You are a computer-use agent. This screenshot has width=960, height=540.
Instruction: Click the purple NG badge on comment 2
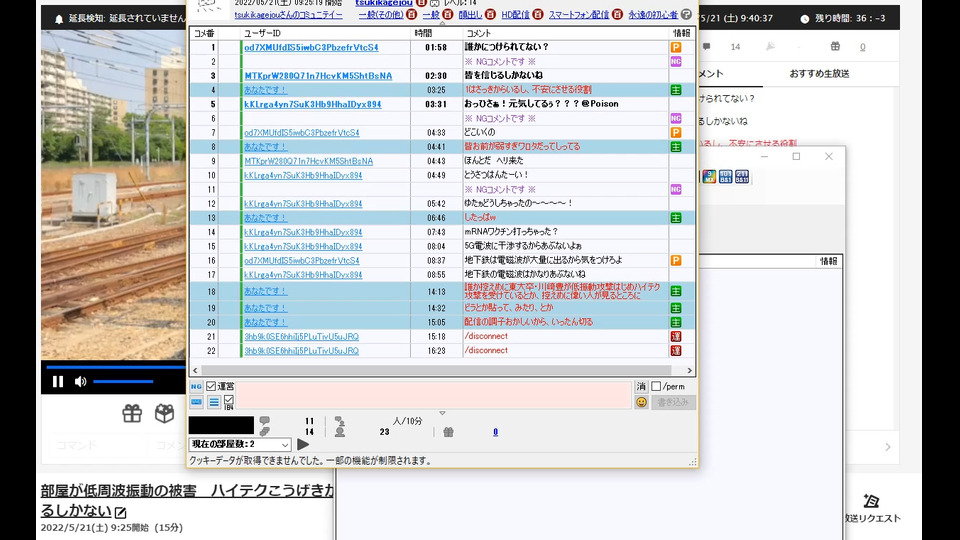tap(676, 61)
